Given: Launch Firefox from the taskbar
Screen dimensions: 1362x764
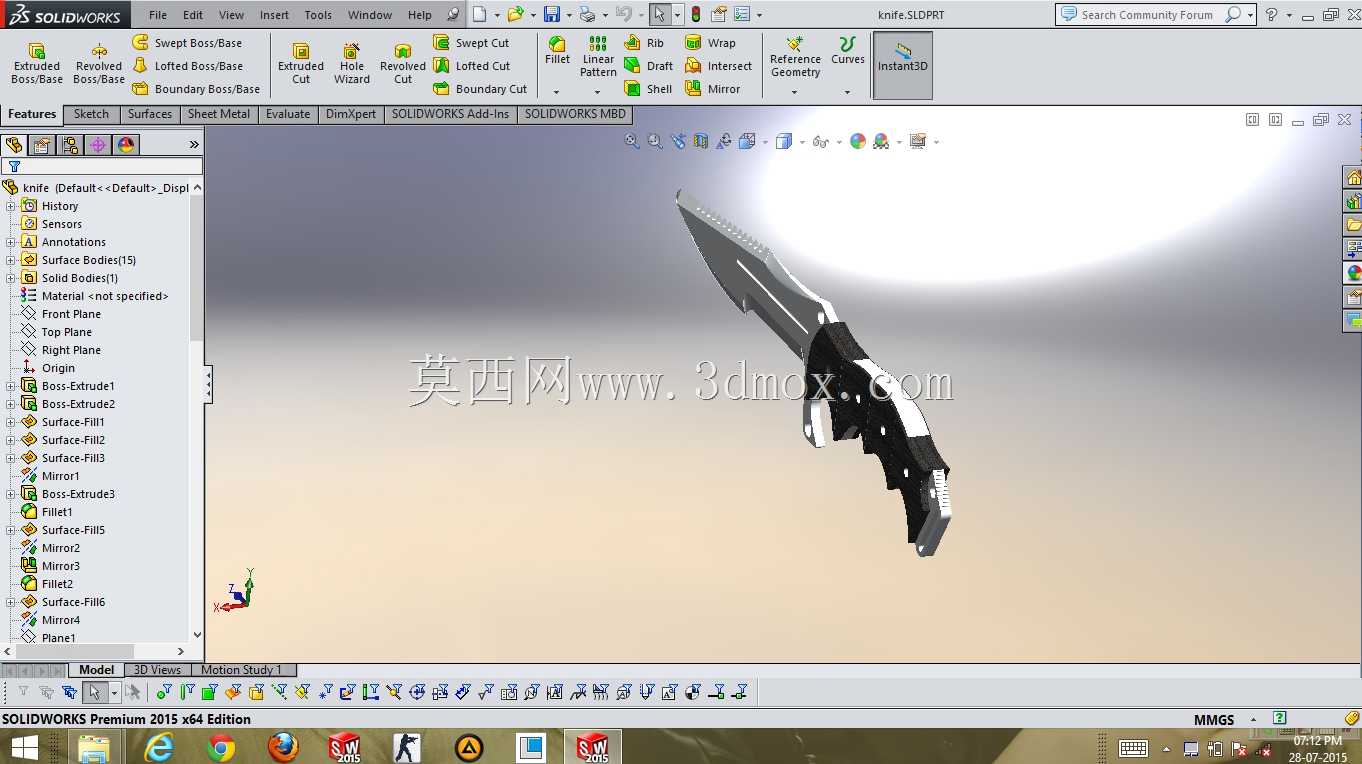Looking at the screenshot, I should tap(283, 747).
